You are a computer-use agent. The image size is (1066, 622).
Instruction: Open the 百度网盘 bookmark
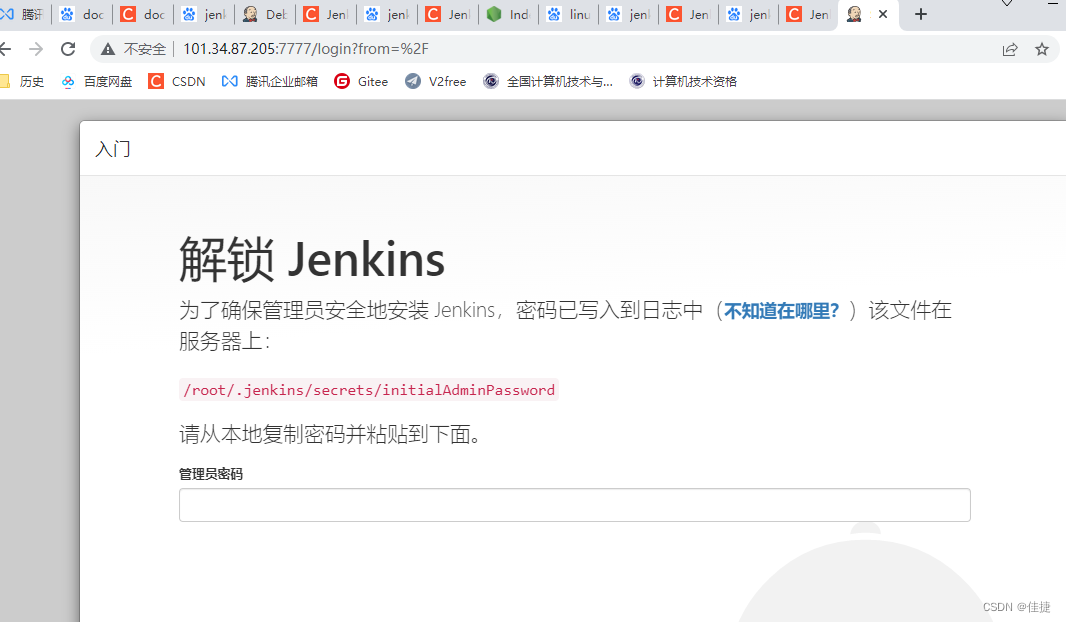(96, 81)
